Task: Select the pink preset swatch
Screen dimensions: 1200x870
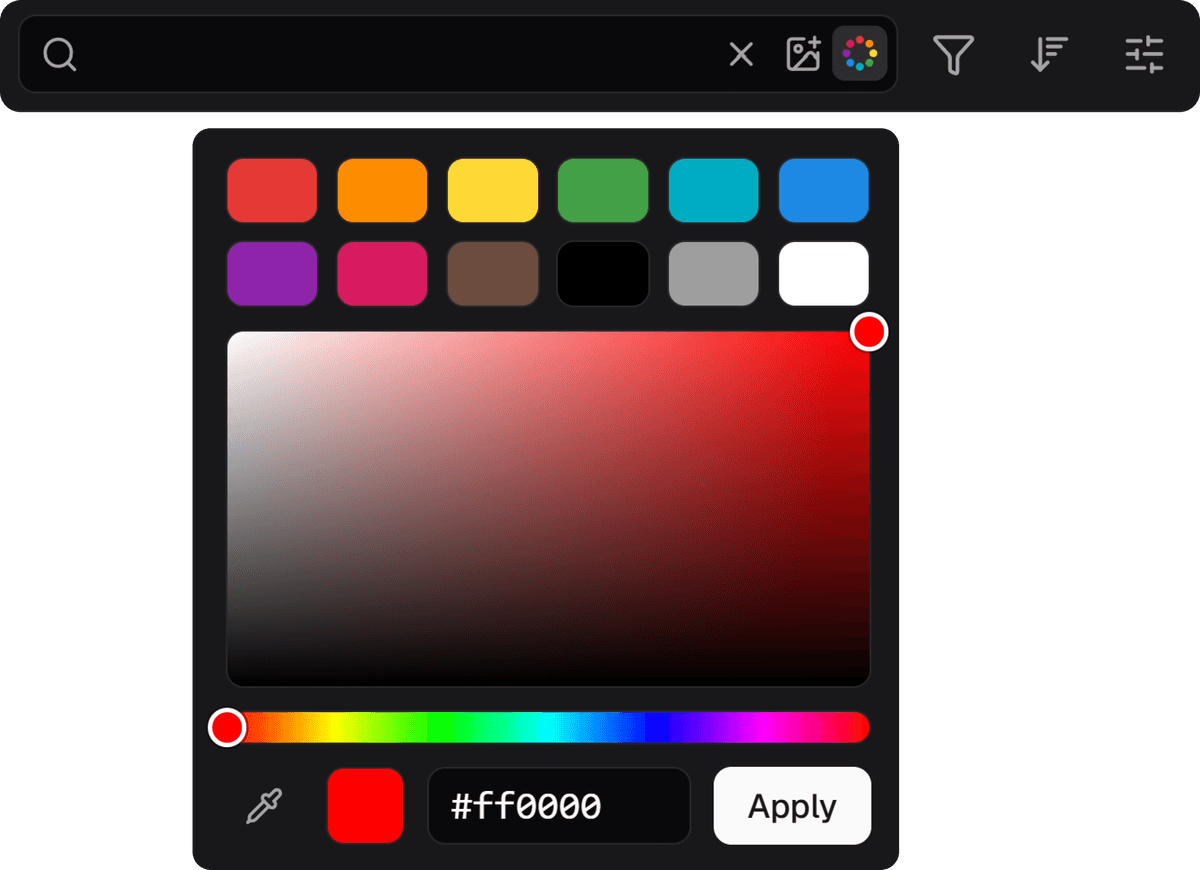Action: click(x=383, y=273)
